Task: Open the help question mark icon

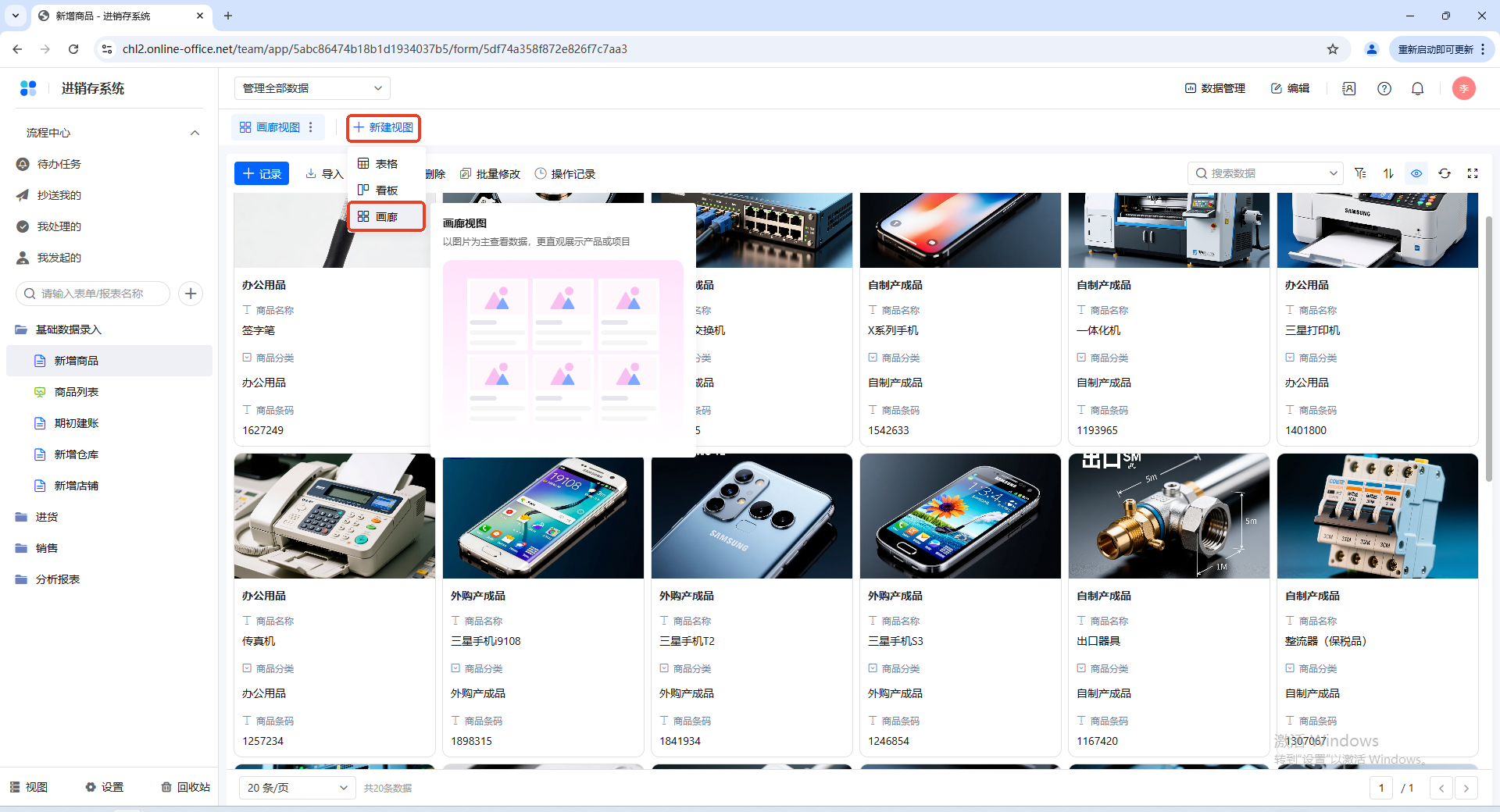Action: pyautogui.click(x=1384, y=88)
